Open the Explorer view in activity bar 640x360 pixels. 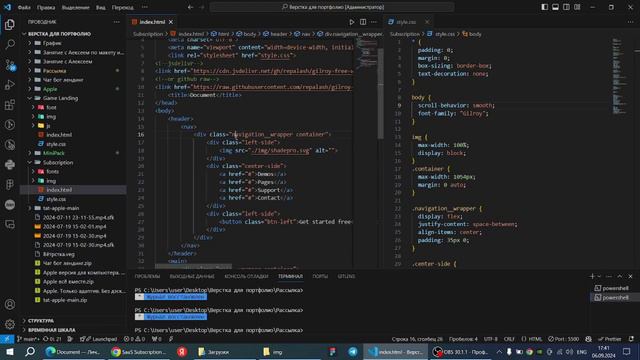click(x=10, y=24)
